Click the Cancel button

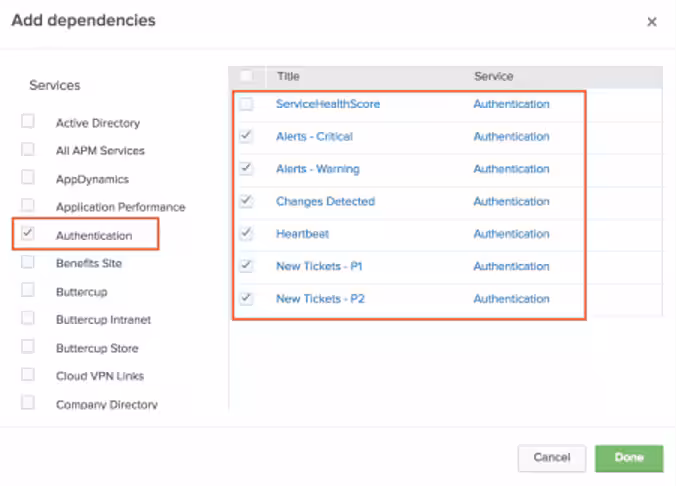pos(551,457)
